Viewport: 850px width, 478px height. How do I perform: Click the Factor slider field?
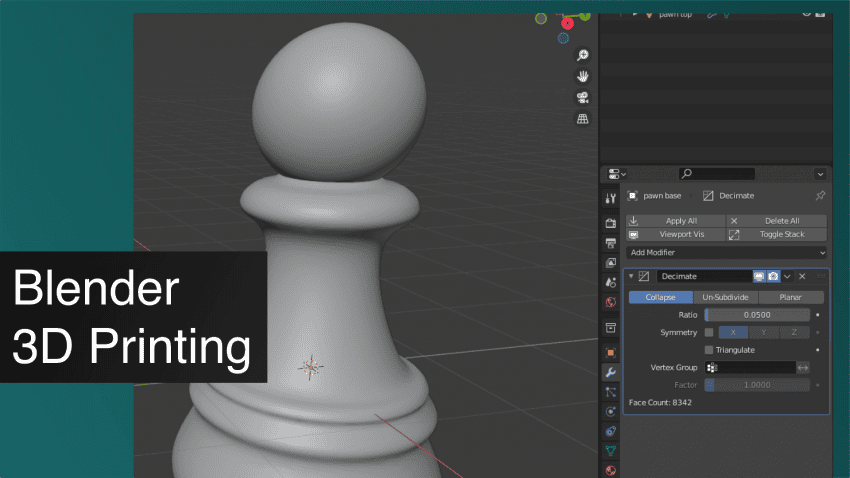[757, 385]
